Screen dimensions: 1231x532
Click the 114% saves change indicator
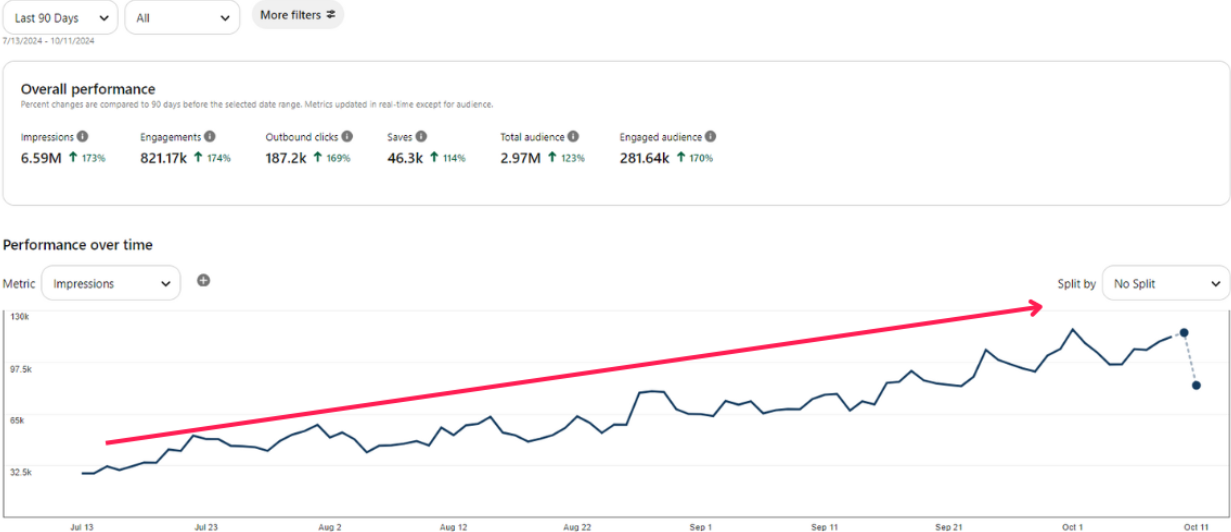(447, 158)
